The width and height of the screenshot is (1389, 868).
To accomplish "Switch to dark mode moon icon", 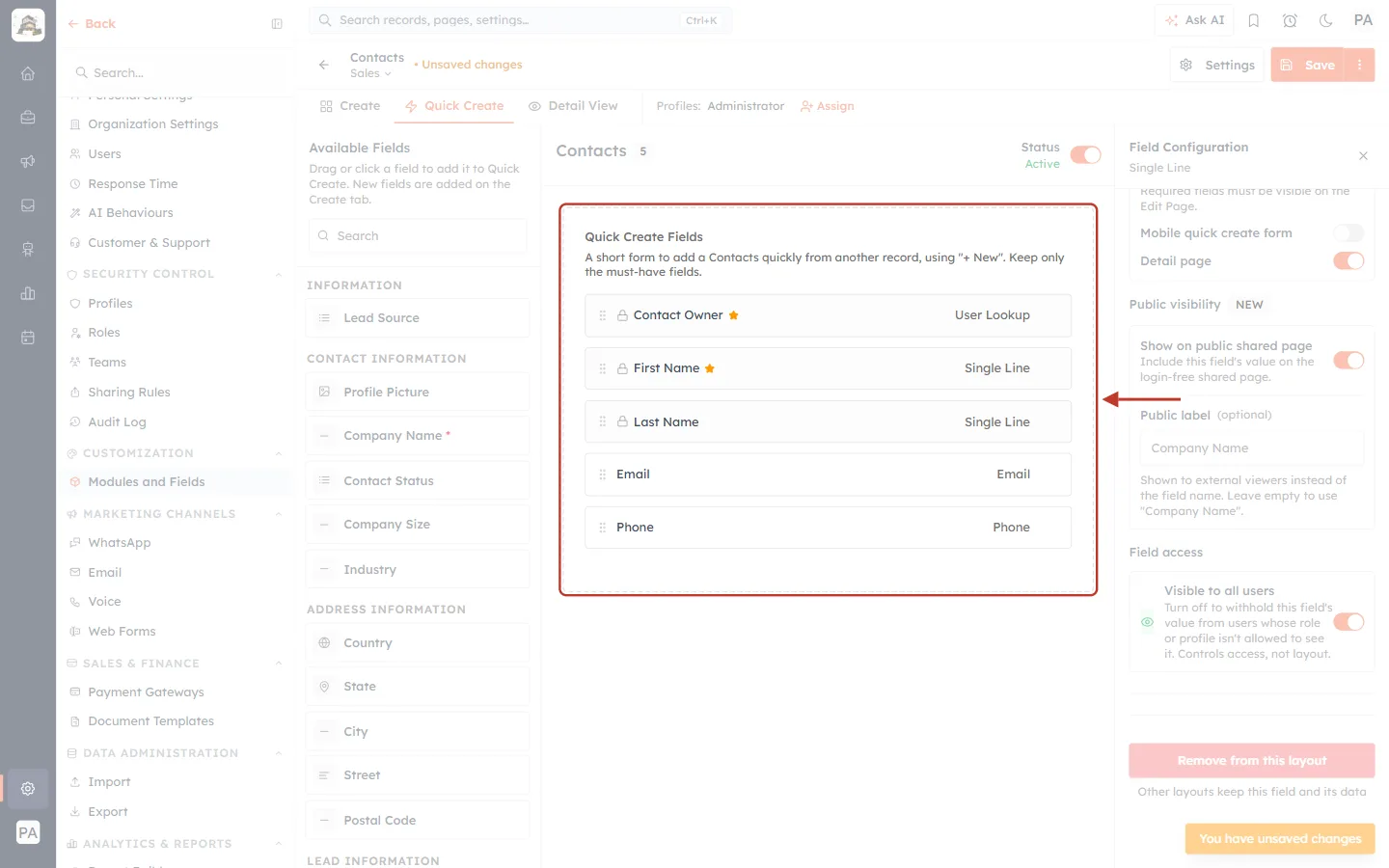I will point(1326,20).
